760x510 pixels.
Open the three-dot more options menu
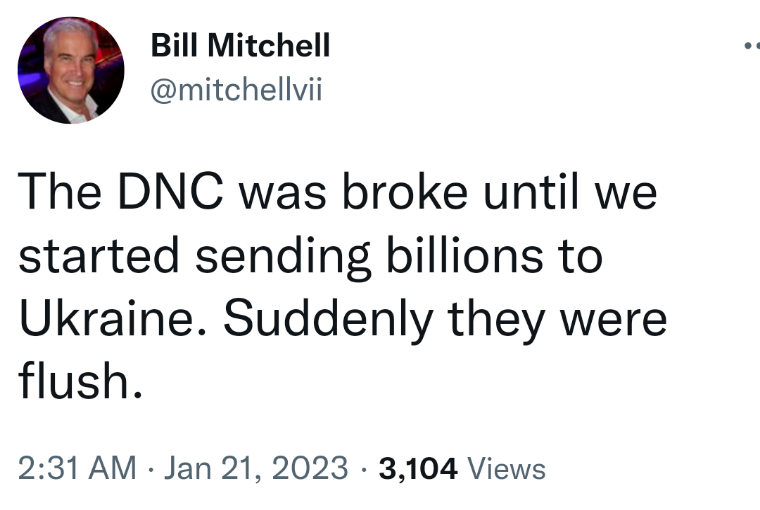(752, 46)
